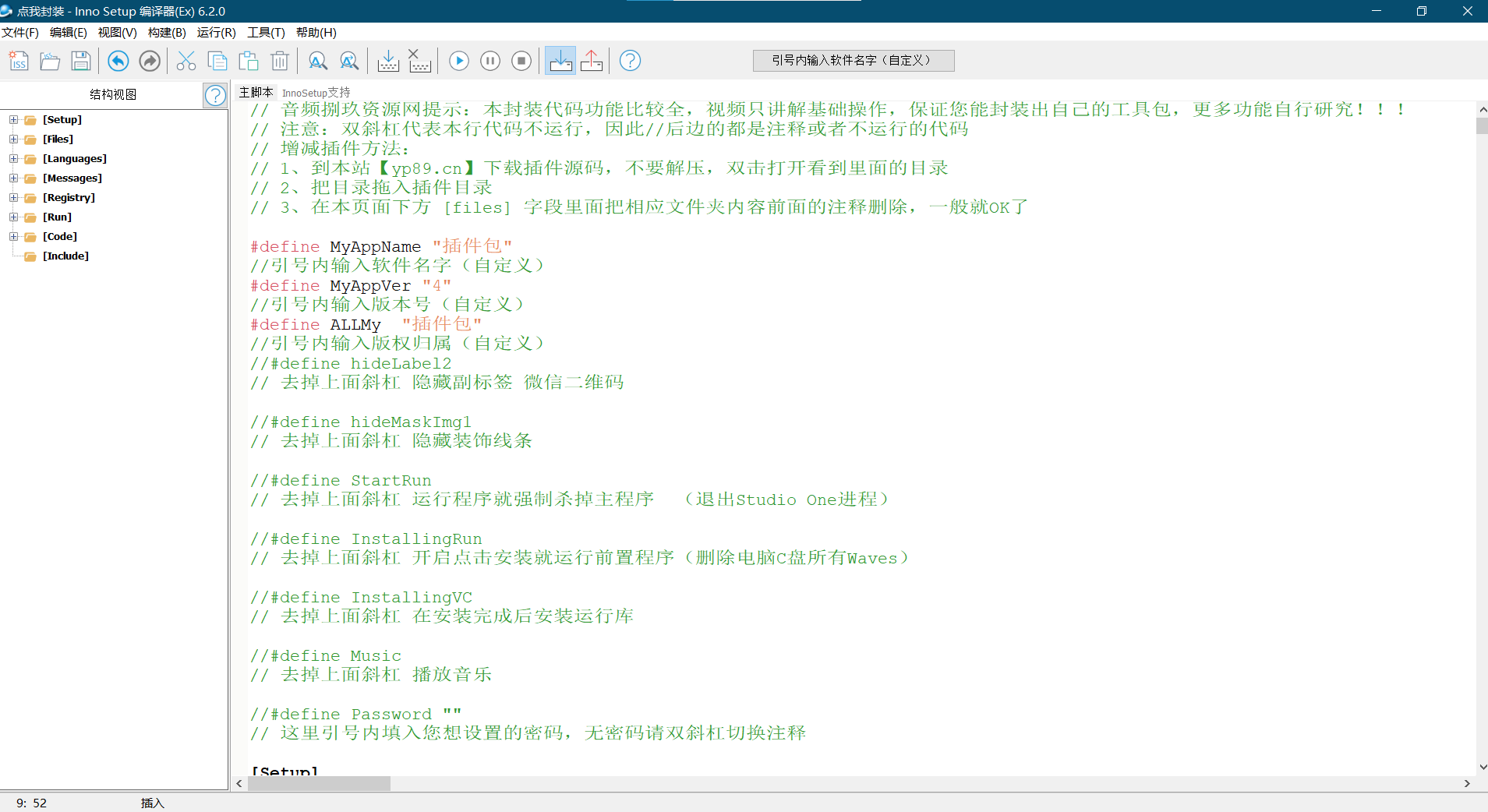This screenshot has height=812, width=1488.
Task: Select [Include] in the structure tree
Action: 65,256
